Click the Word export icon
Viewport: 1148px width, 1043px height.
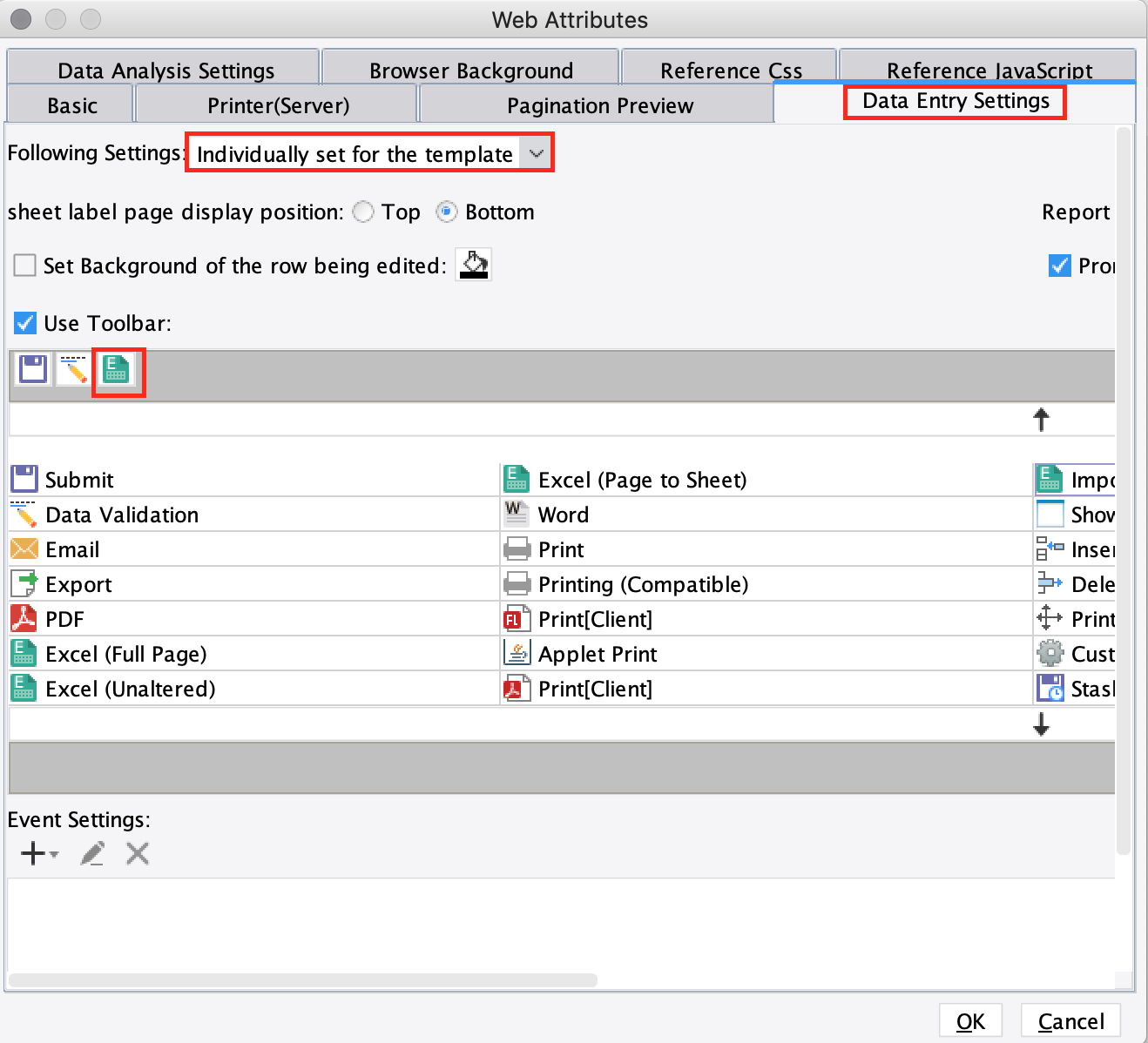coord(516,514)
